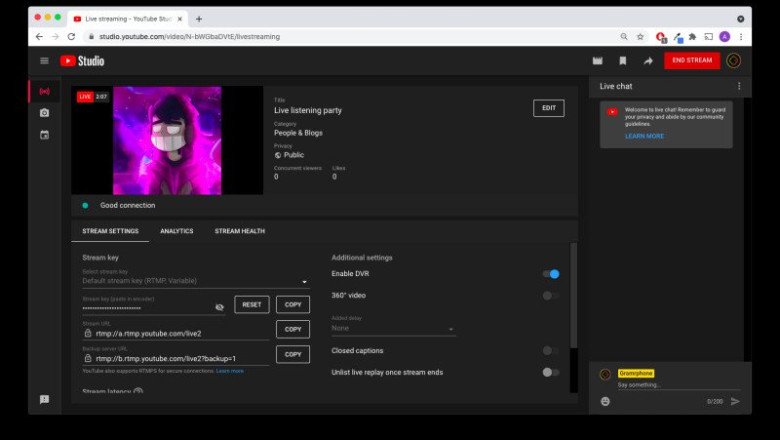
Task: Turn on Closed captions toggle
Action: (550, 351)
